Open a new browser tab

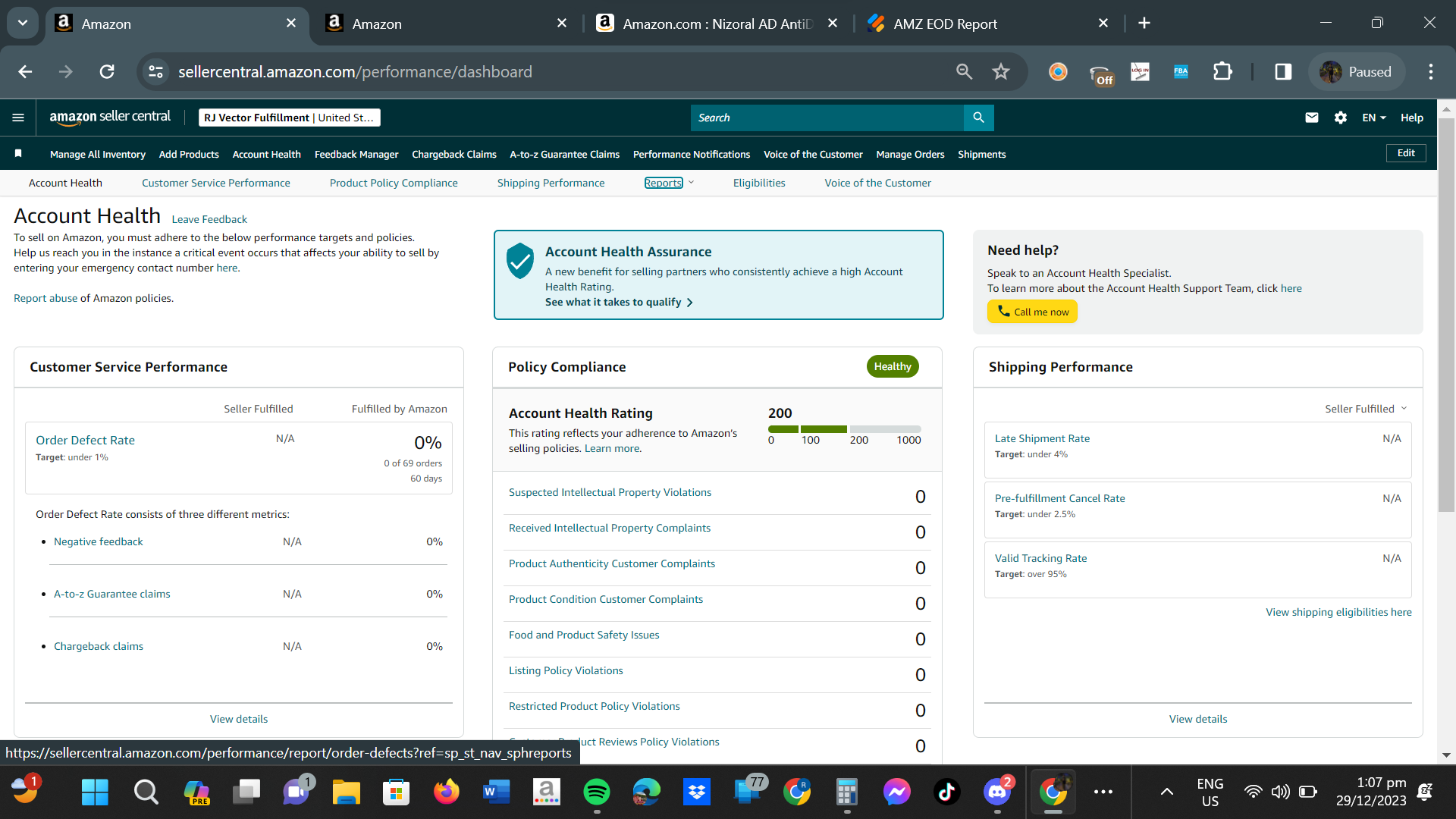pos(1144,24)
